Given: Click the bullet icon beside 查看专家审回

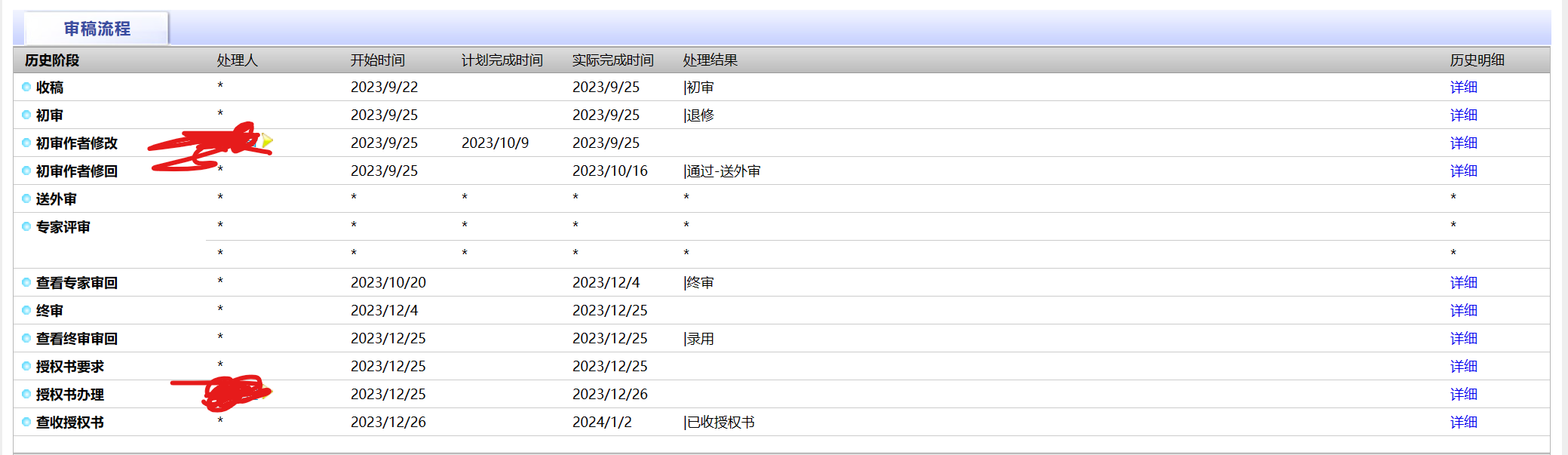Looking at the screenshot, I should tap(26, 283).
